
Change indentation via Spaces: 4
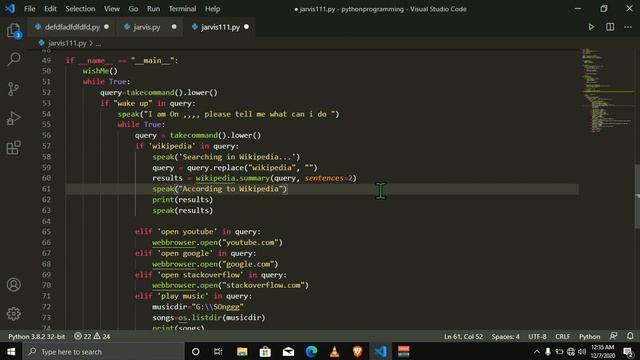(x=505, y=336)
